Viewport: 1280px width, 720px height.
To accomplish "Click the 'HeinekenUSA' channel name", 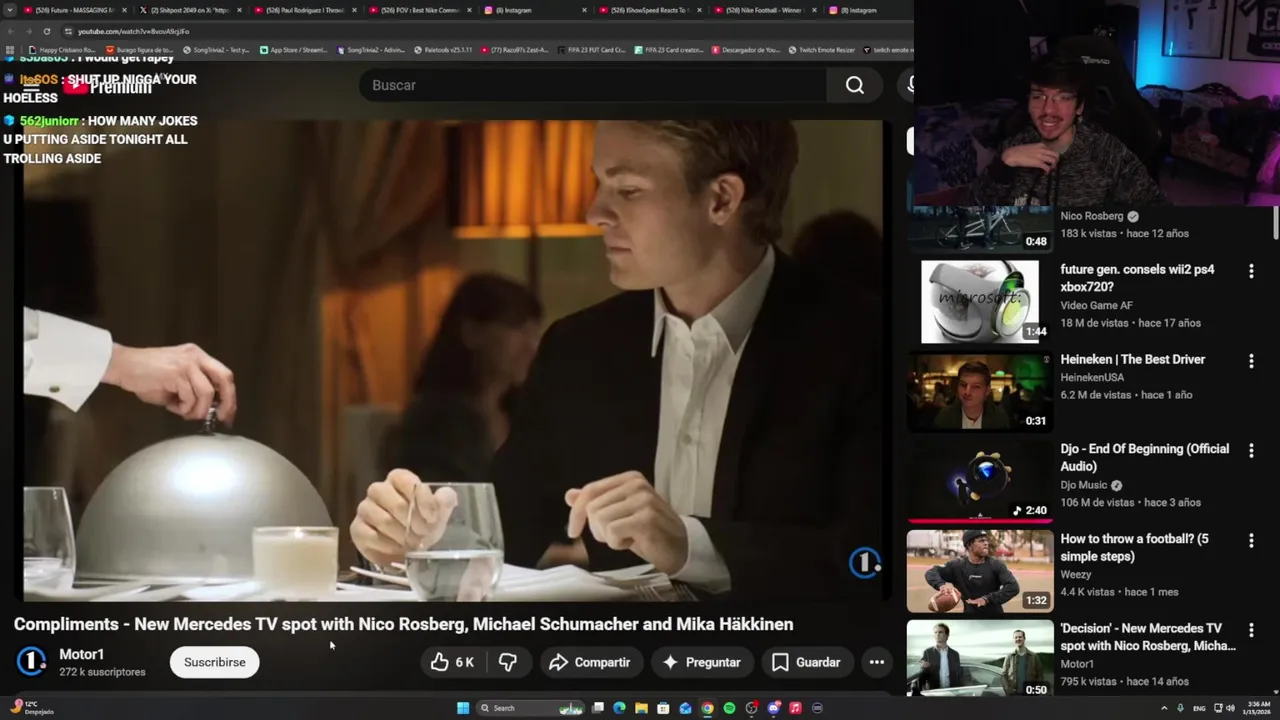I will click(1093, 378).
